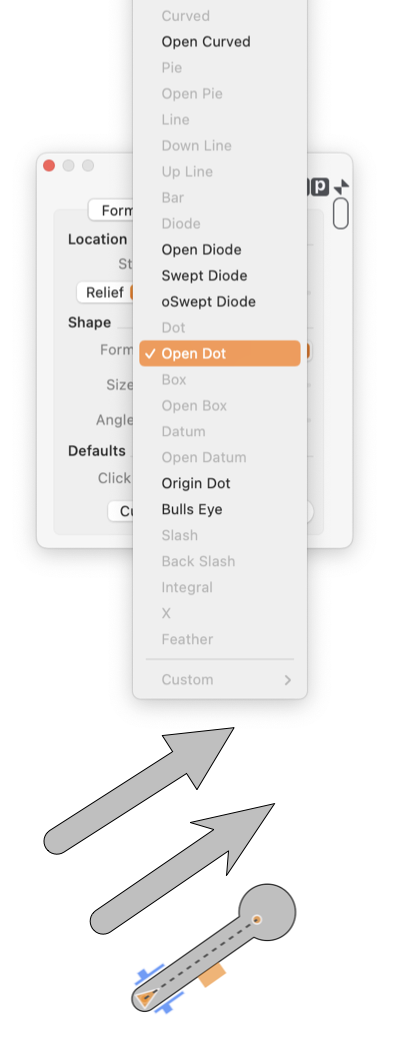Select the top gray arrow shape
The width and height of the screenshot is (400, 1040).
pyautogui.click(x=139, y=790)
